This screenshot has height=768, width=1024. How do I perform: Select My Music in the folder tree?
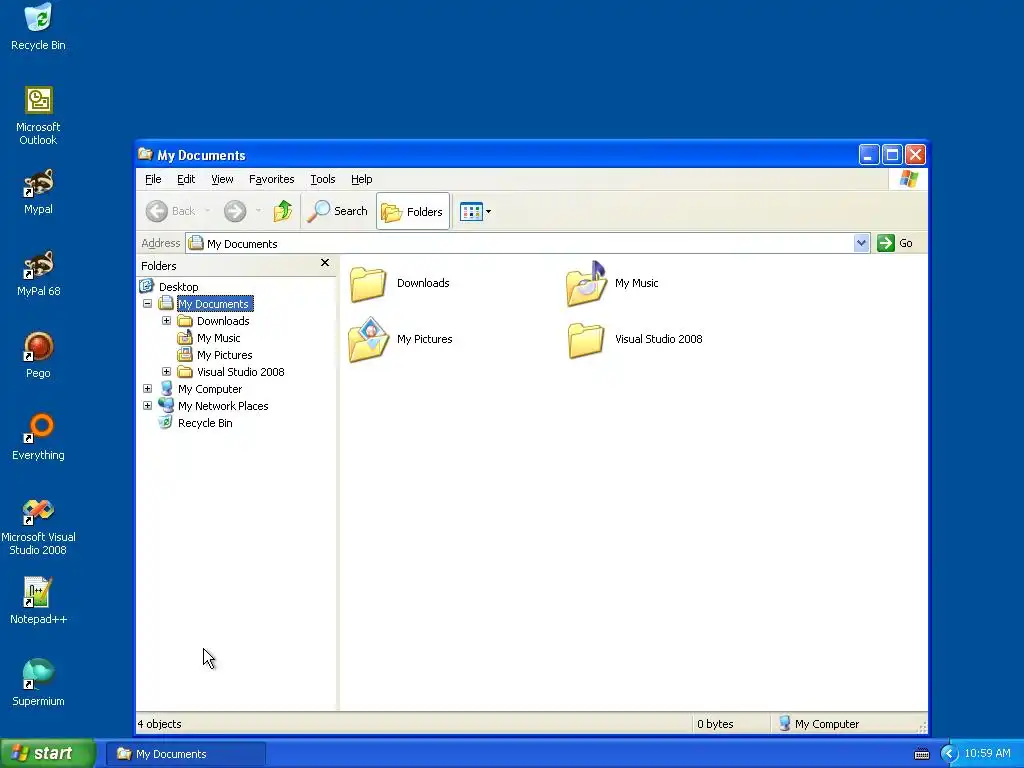[x=218, y=338]
